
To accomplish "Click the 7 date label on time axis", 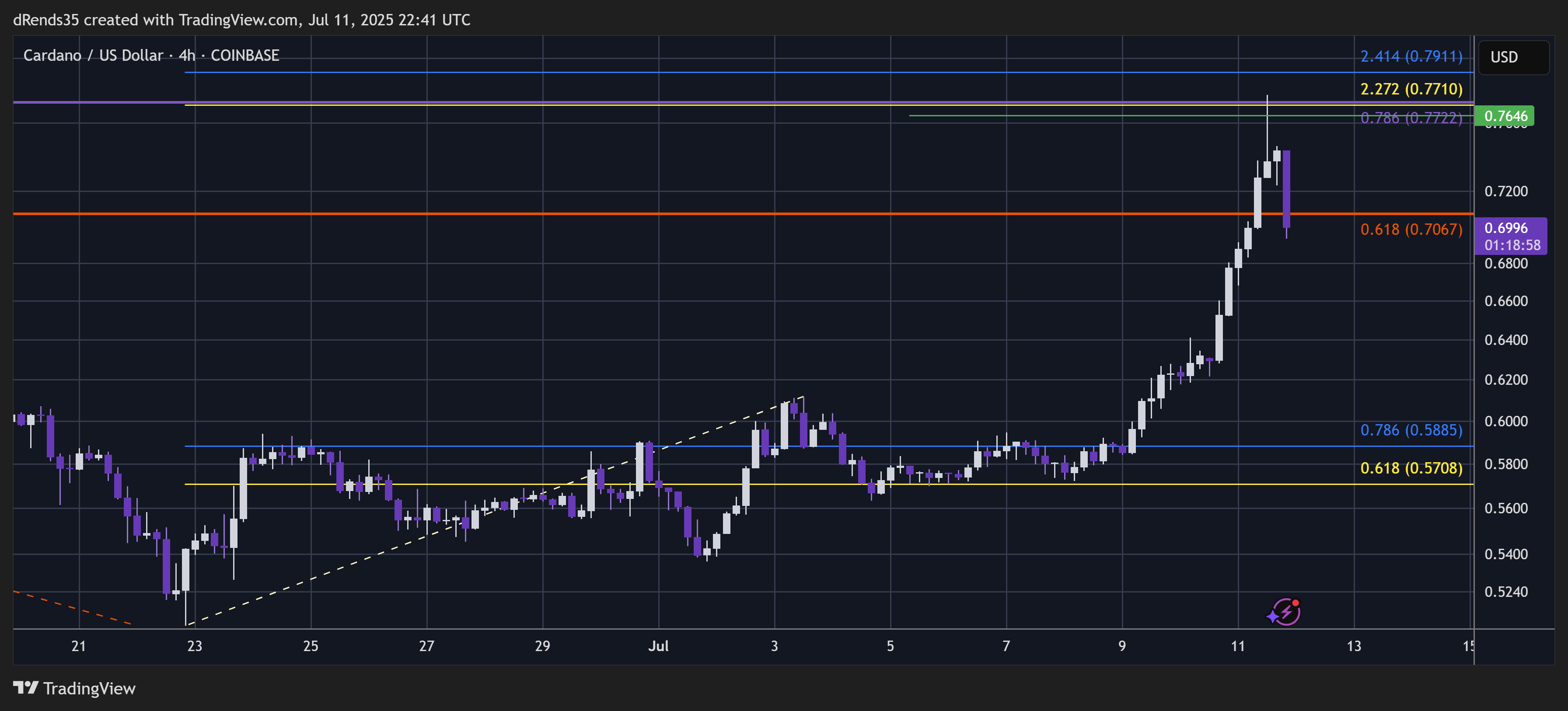I will pos(1006,646).
